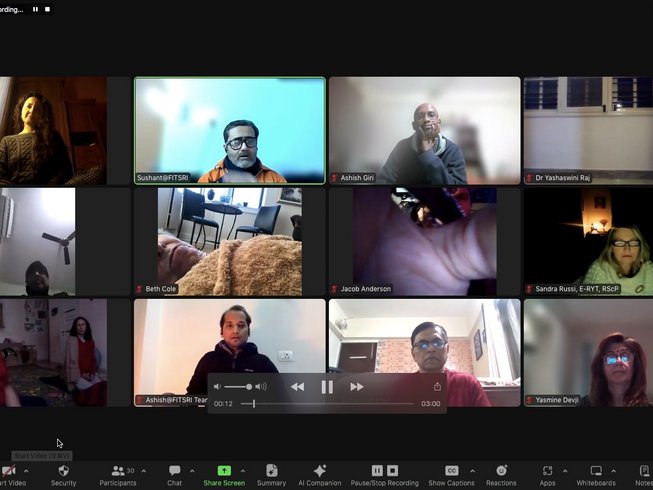
Task: Open the Security shield icon
Action: (x=63, y=471)
